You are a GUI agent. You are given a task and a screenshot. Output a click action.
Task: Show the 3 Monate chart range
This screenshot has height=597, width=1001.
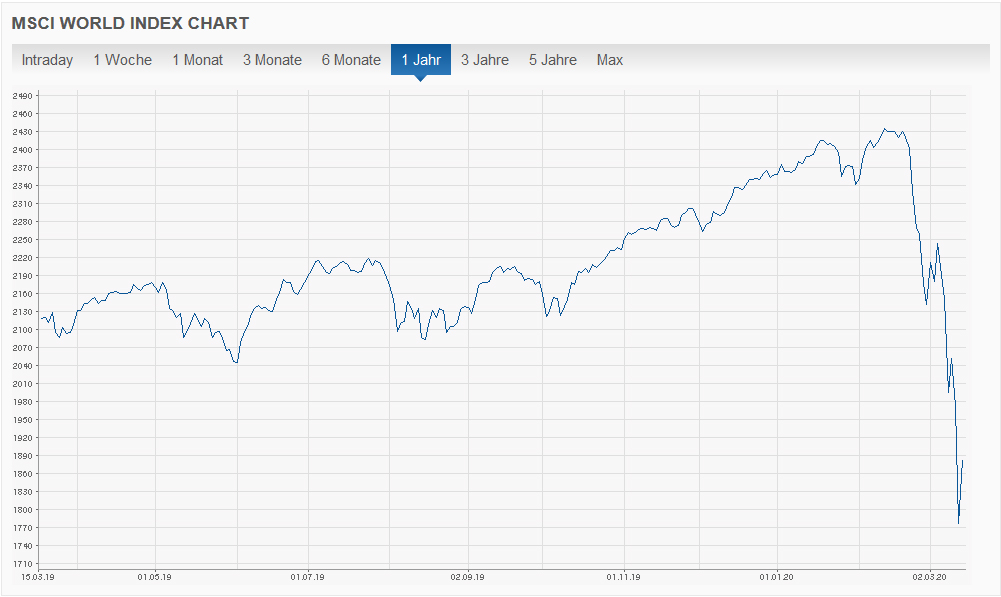[272, 60]
